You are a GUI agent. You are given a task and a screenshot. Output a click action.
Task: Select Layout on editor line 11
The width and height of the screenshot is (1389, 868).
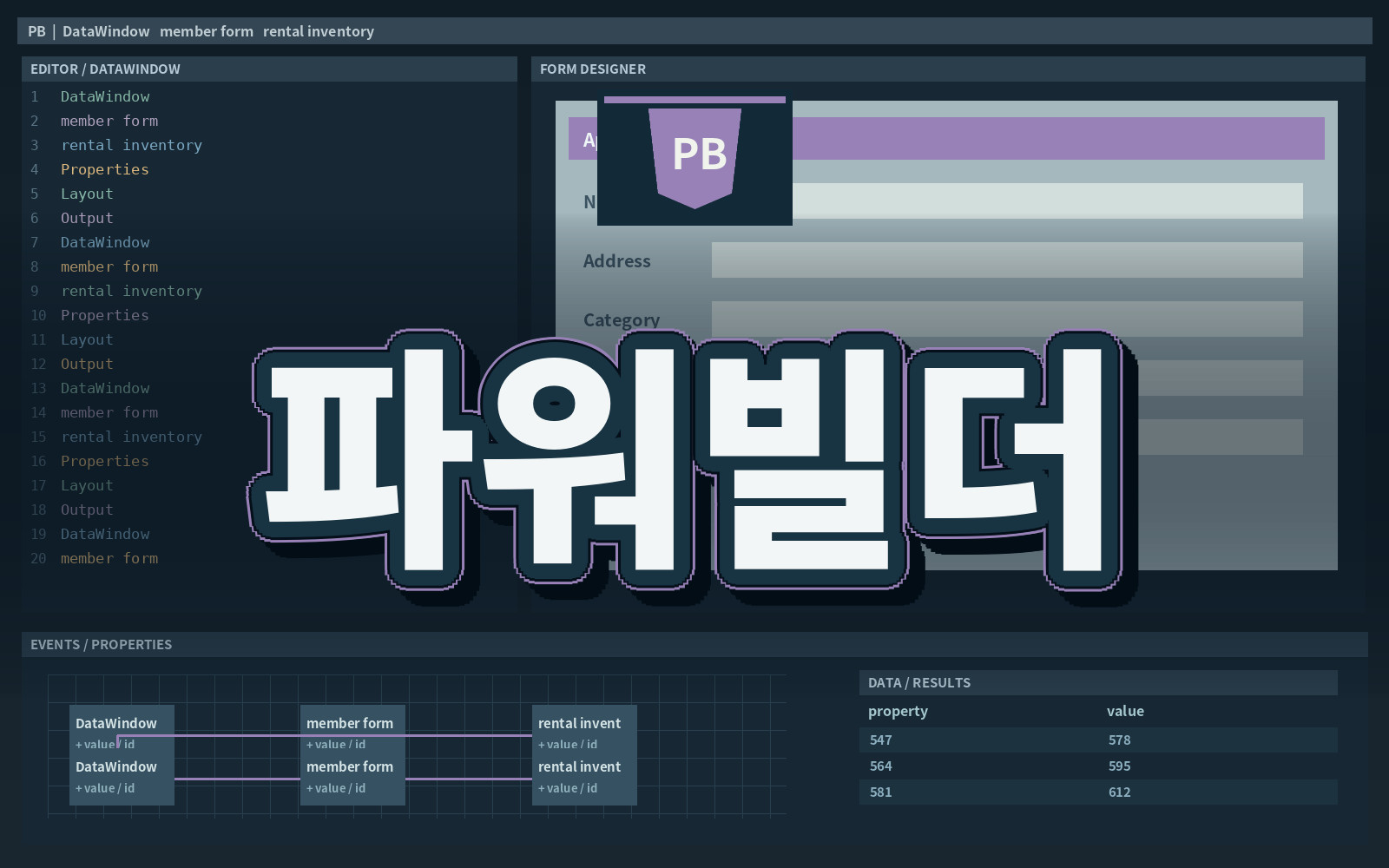point(87,339)
